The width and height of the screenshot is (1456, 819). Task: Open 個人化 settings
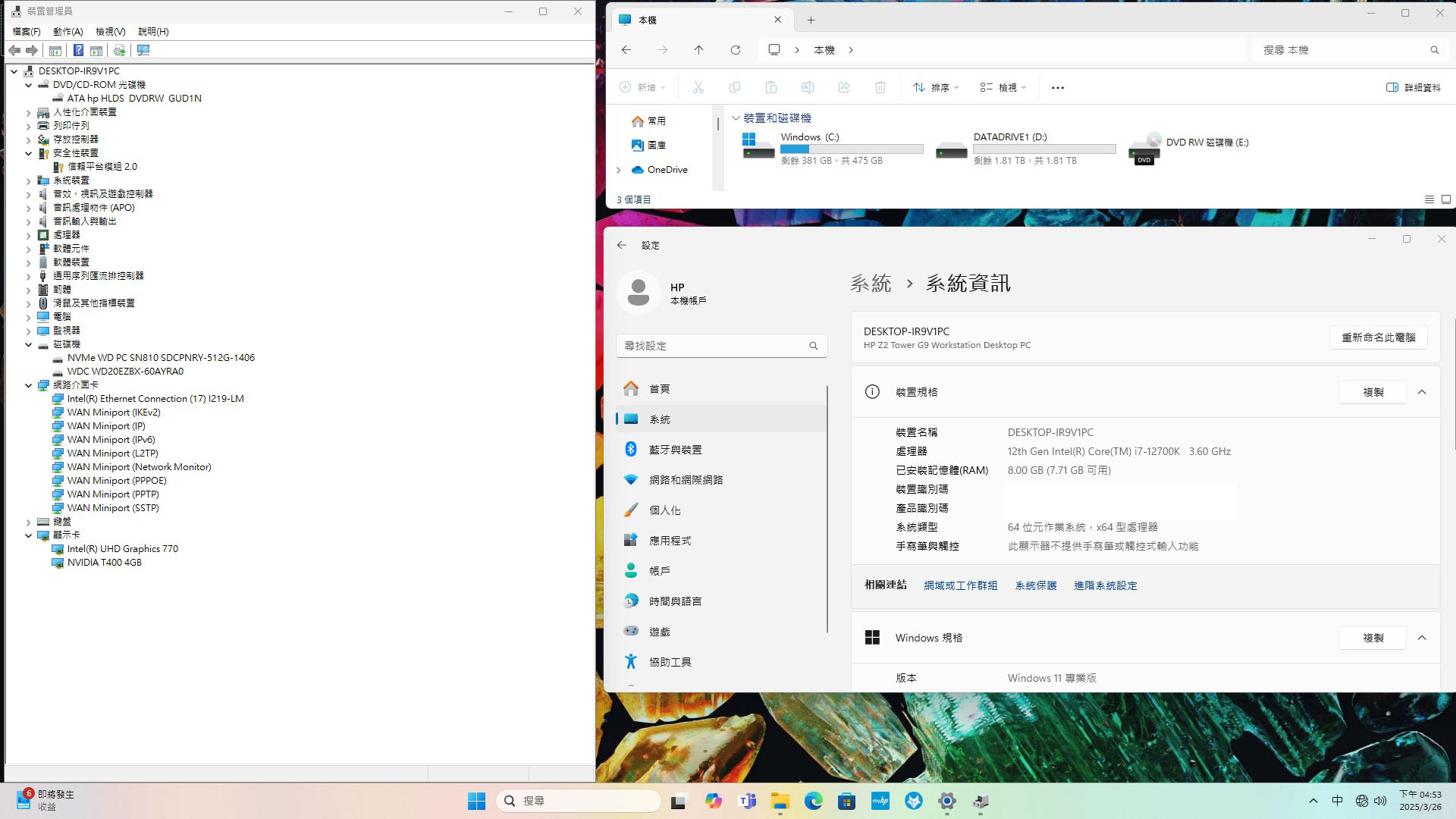721,510
